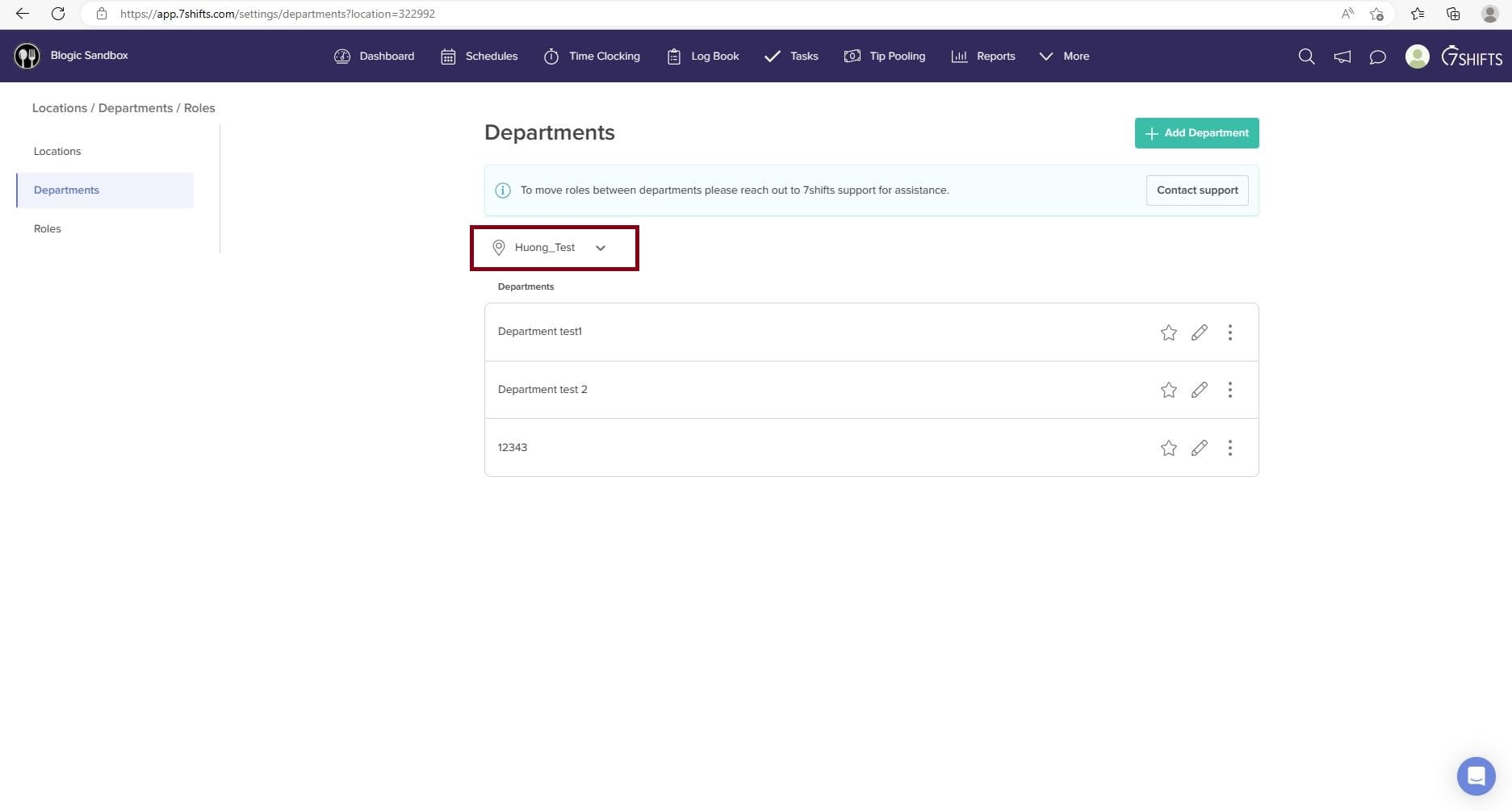
Task: Open three-dot menu for 12343 department
Action: tap(1229, 448)
